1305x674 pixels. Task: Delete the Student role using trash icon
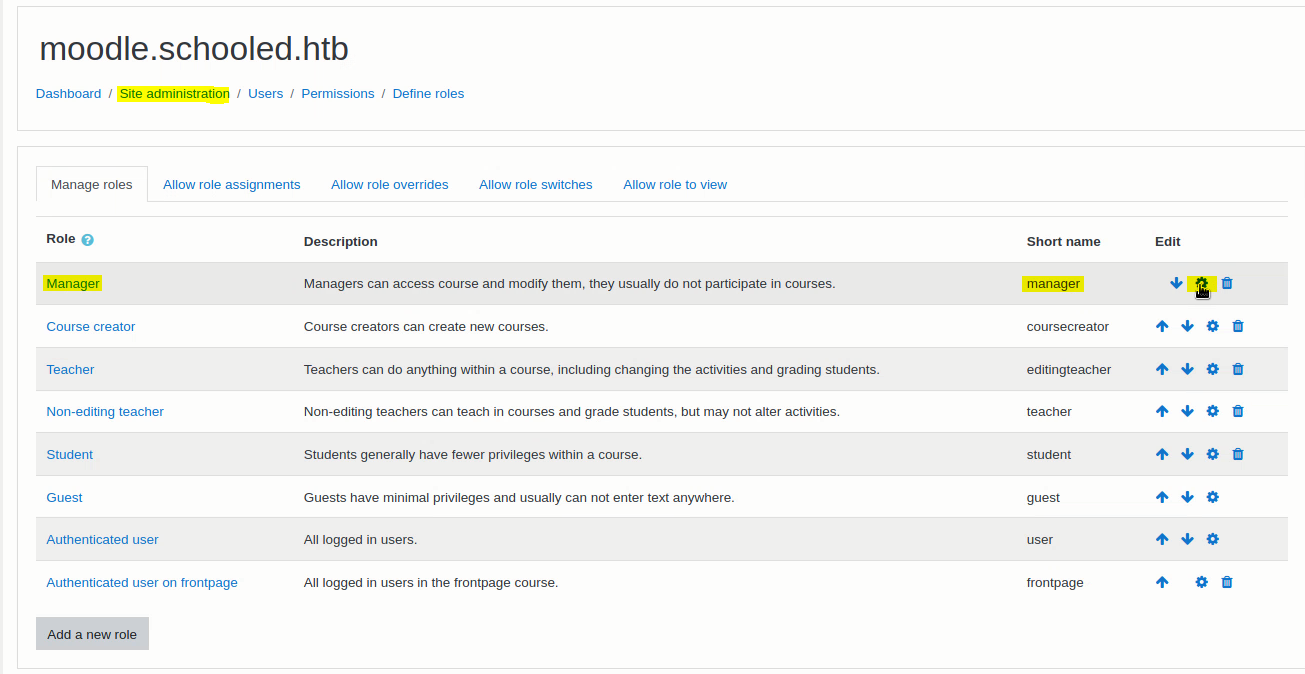(x=1237, y=454)
